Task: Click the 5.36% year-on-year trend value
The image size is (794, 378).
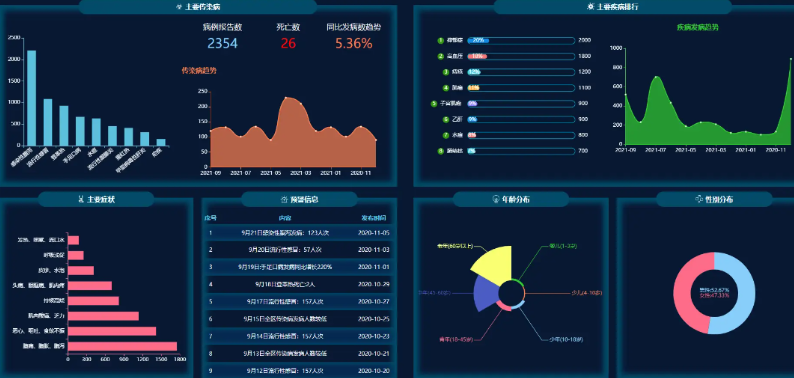Action: 353,44
